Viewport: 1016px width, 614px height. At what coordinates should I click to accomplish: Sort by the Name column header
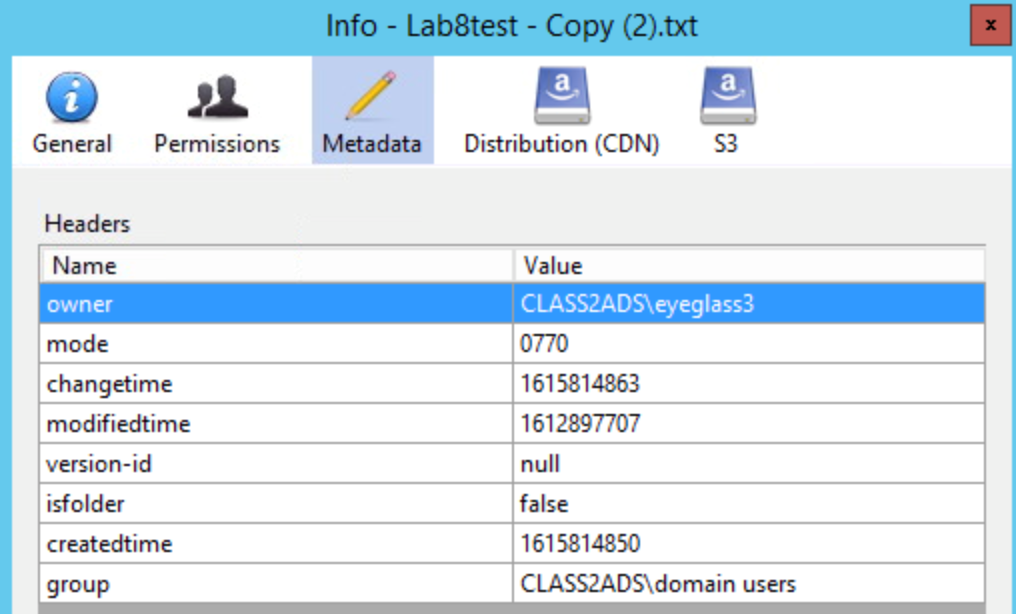(270, 266)
